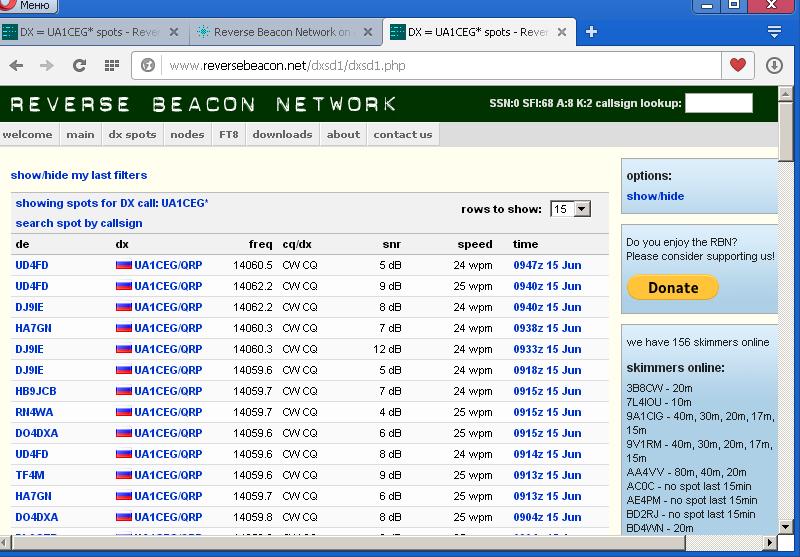The height and width of the screenshot is (557, 800).
Task: Go back with the browser back arrow
Action: click(x=16, y=66)
